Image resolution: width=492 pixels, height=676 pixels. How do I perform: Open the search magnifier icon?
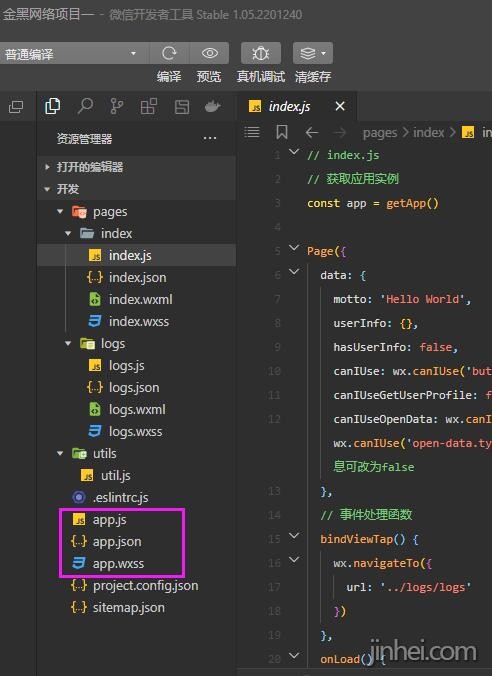(x=85, y=106)
